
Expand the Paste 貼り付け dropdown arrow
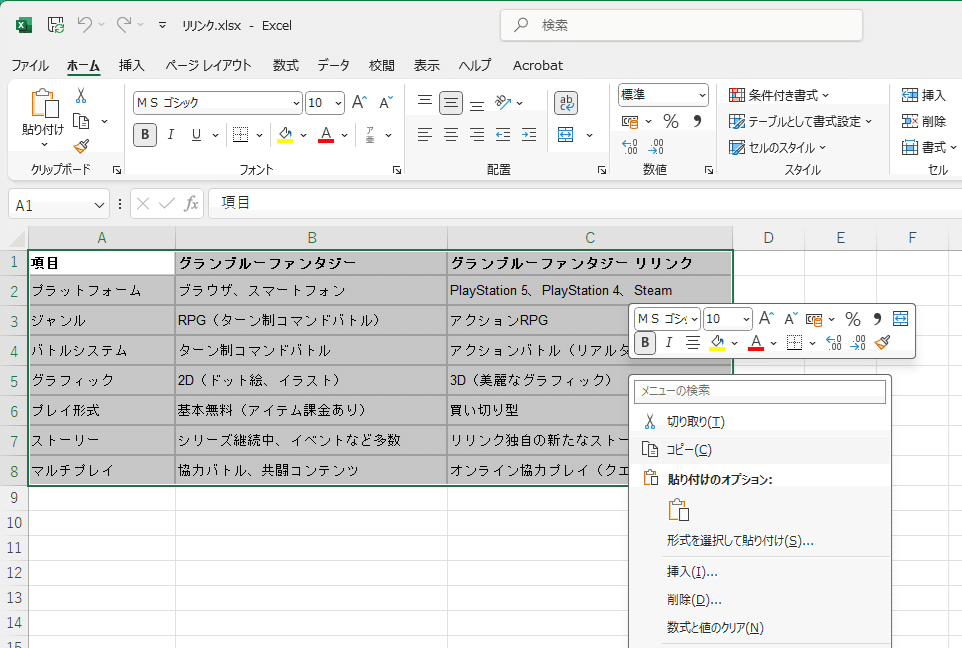click(44, 145)
